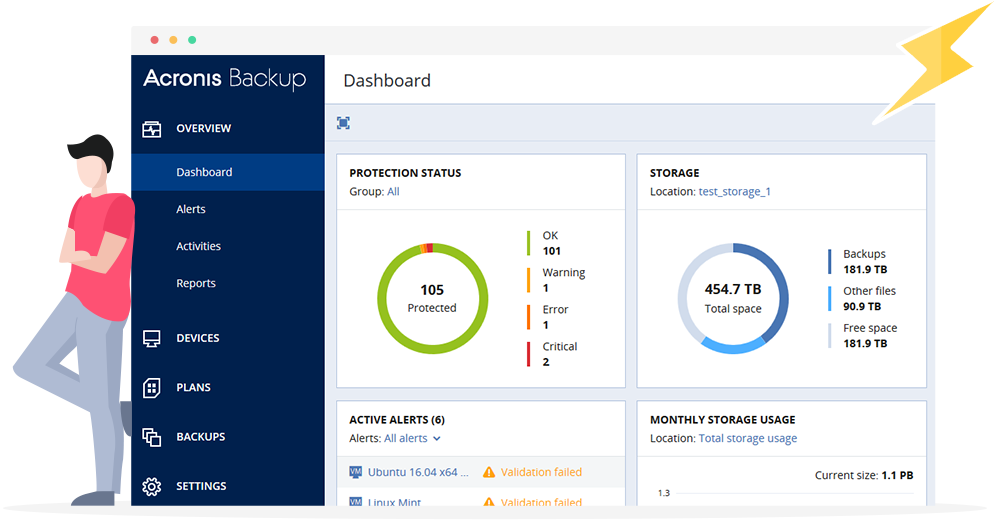
Task: Click the Backups stacked-squares icon
Action: pos(152,437)
